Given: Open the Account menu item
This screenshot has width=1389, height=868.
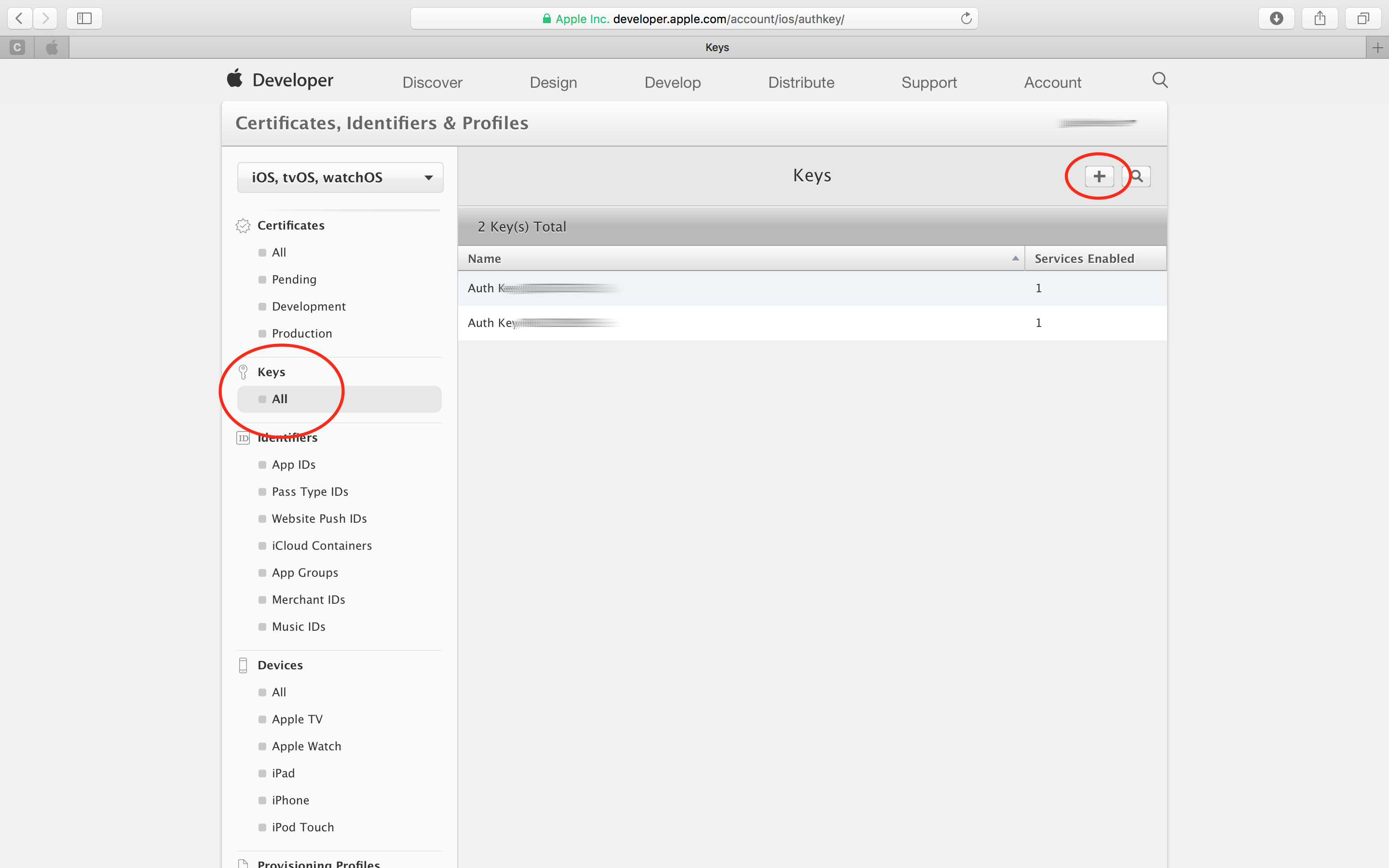Looking at the screenshot, I should [x=1052, y=82].
